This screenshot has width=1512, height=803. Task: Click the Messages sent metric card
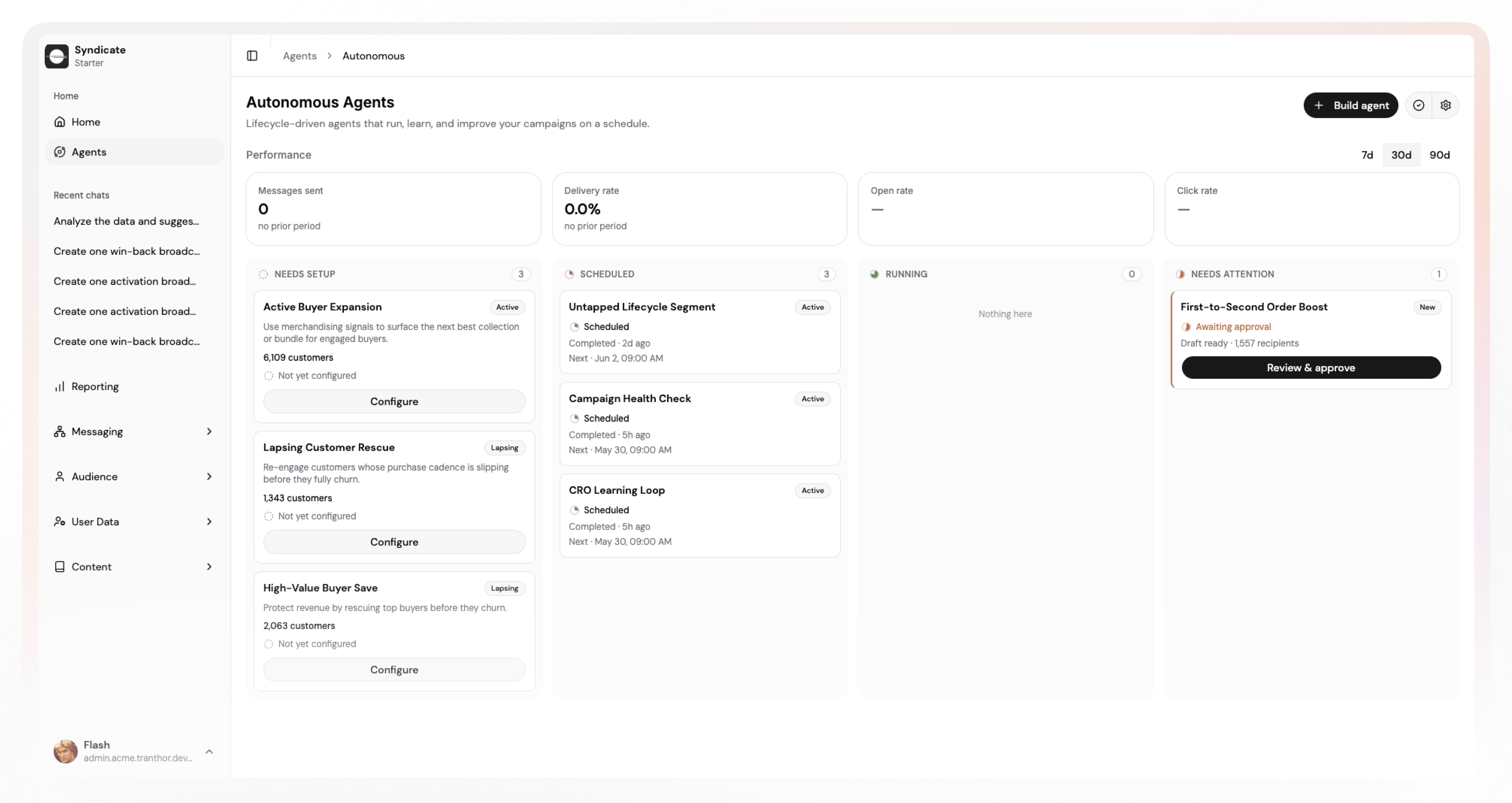393,209
